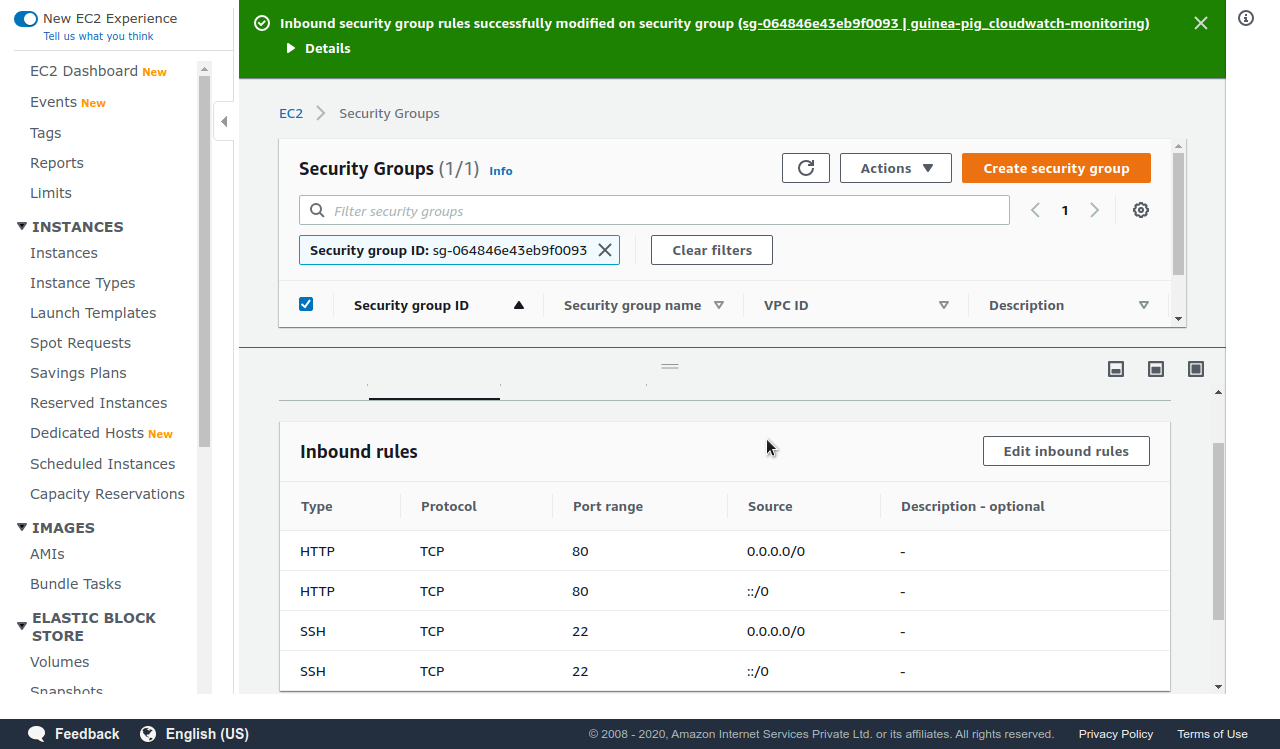Viewport: 1280px width, 749px height.
Task: Select the 0.0.0.0/0 source of HTTP rule
Action: (776, 551)
